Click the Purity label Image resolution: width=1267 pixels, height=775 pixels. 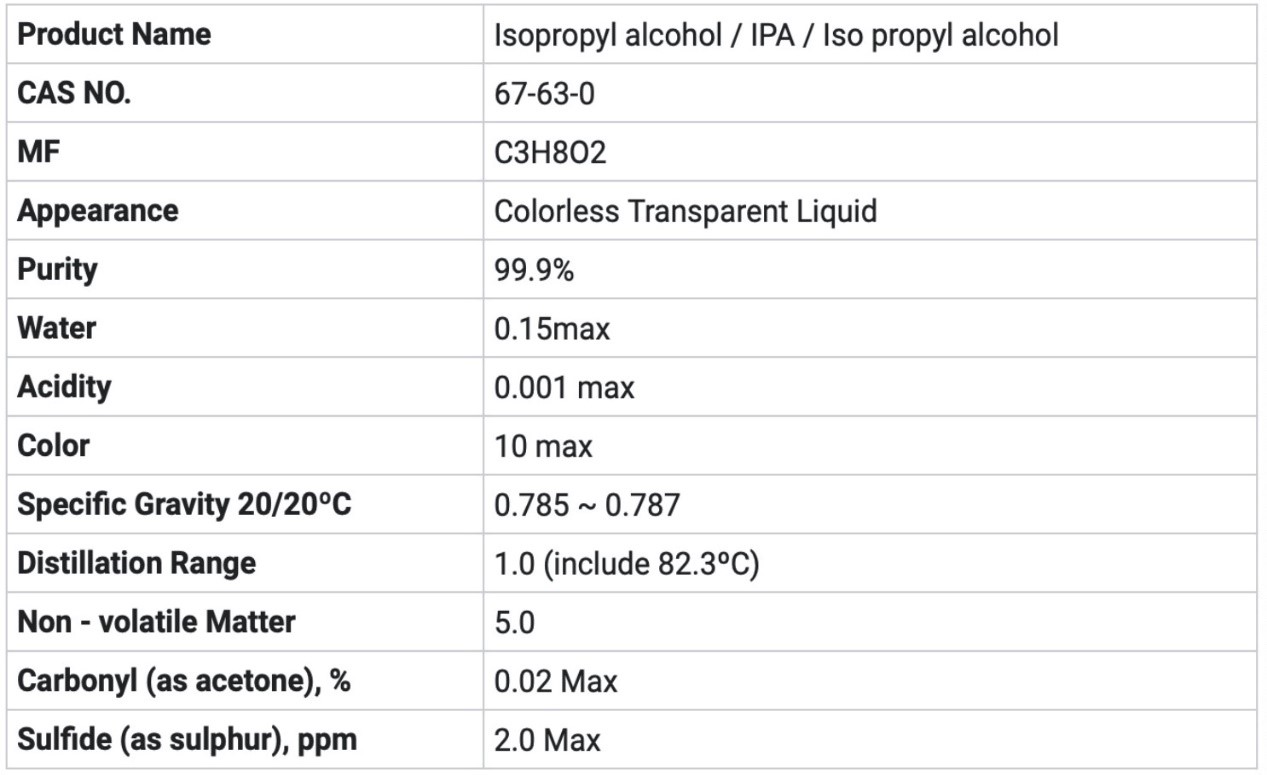[x=57, y=270]
